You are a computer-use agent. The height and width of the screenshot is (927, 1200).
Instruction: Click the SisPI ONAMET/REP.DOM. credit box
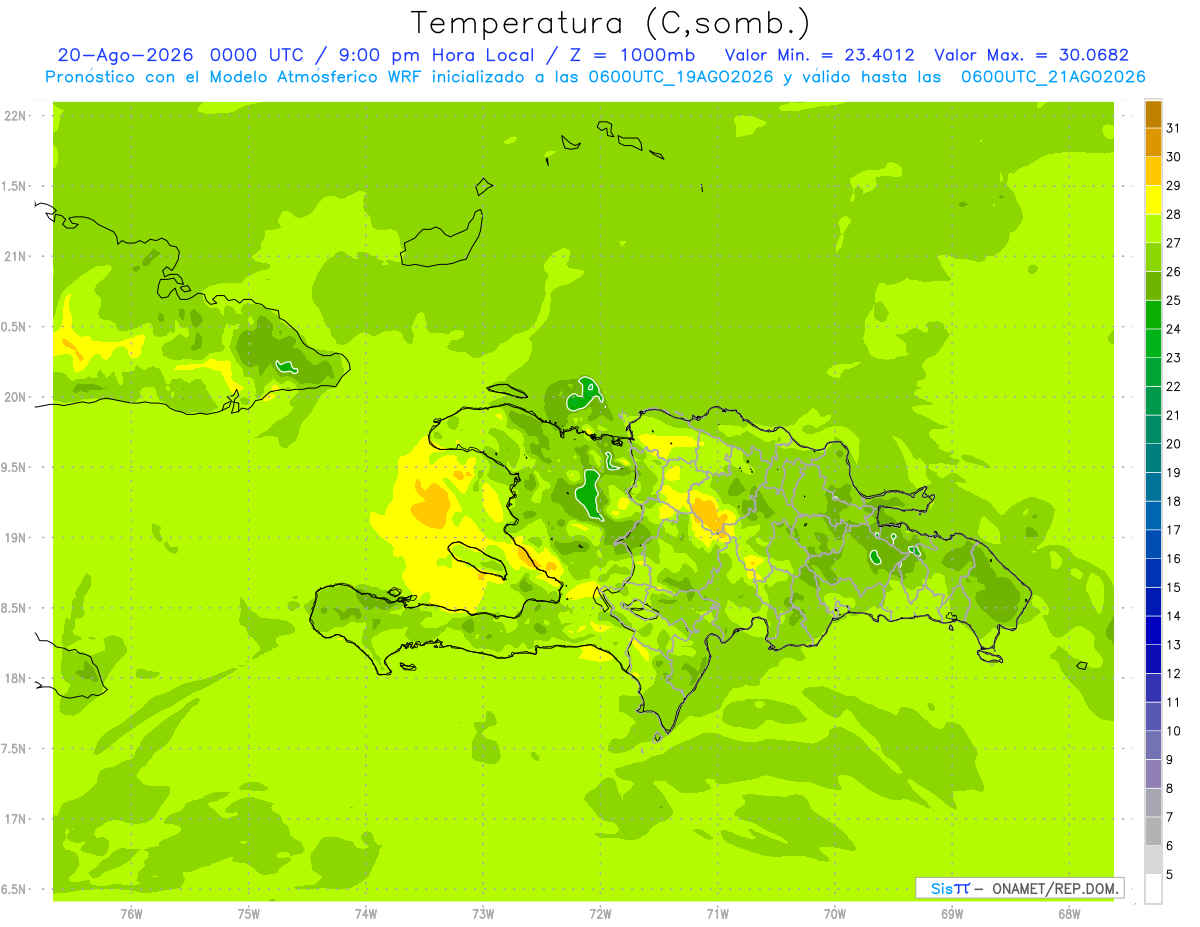pos(1019,888)
